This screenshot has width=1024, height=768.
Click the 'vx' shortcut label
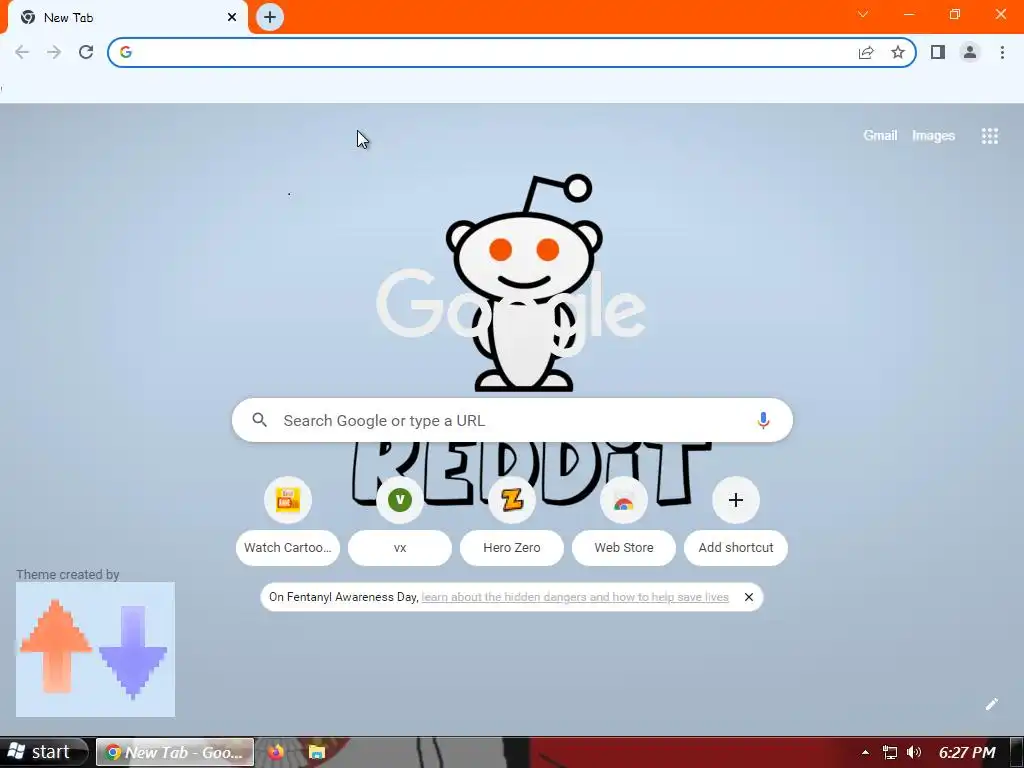tap(400, 547)
